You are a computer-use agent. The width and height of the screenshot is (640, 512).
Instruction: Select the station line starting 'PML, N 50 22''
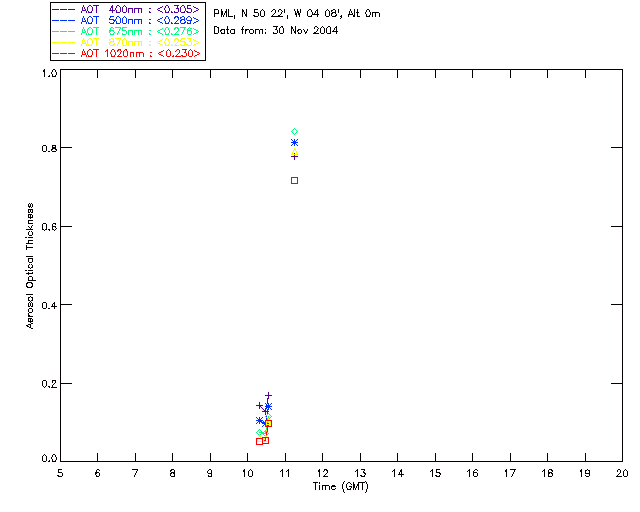pos(297,14)
